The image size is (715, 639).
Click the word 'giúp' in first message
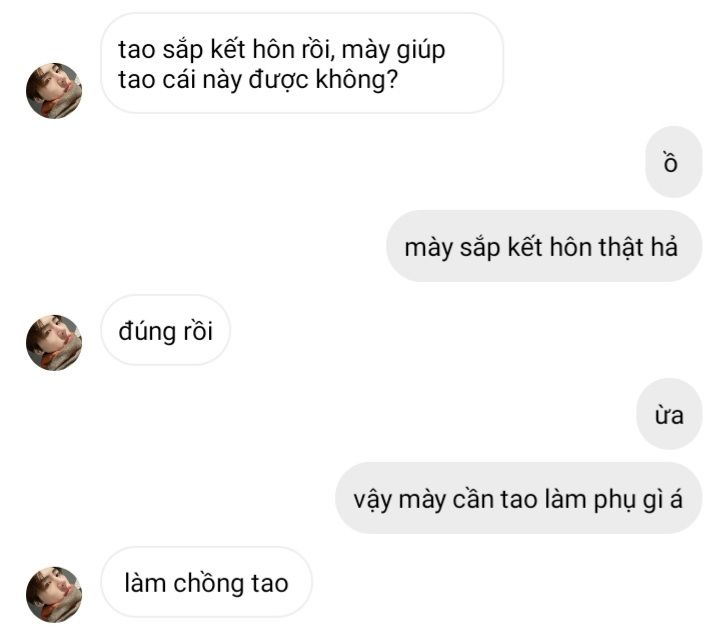pos(421,51)
